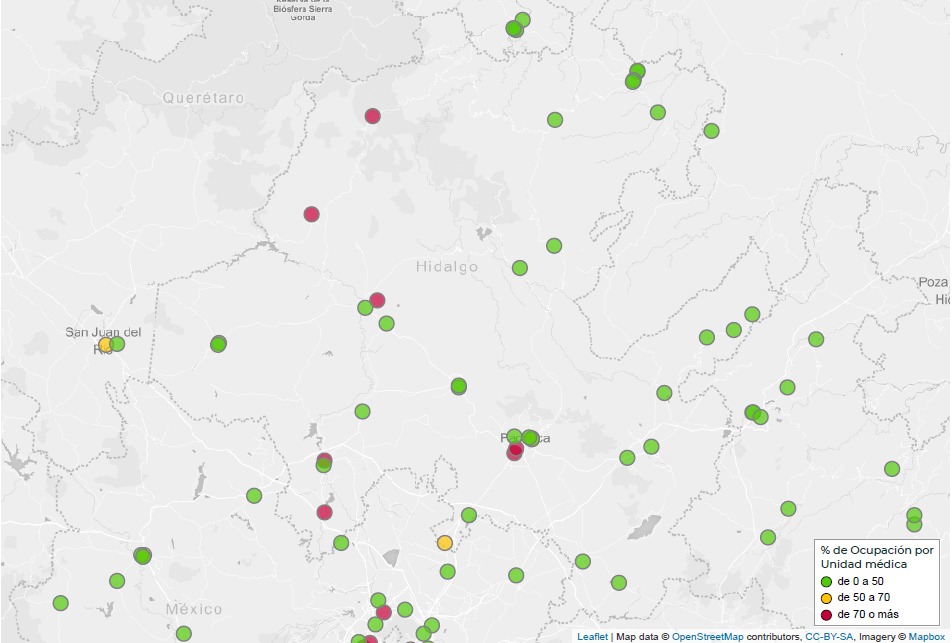
Task: Click the red marker at Pachuca
Action: click(x=515, y=450)
